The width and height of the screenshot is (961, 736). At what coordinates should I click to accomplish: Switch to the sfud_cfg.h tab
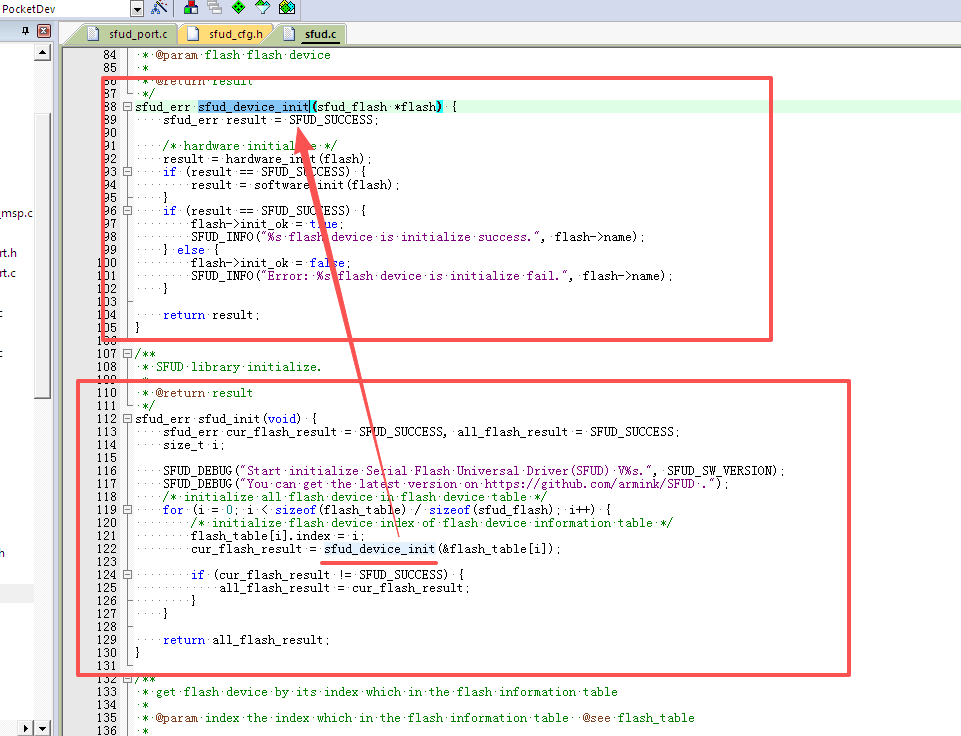point(228,34)
